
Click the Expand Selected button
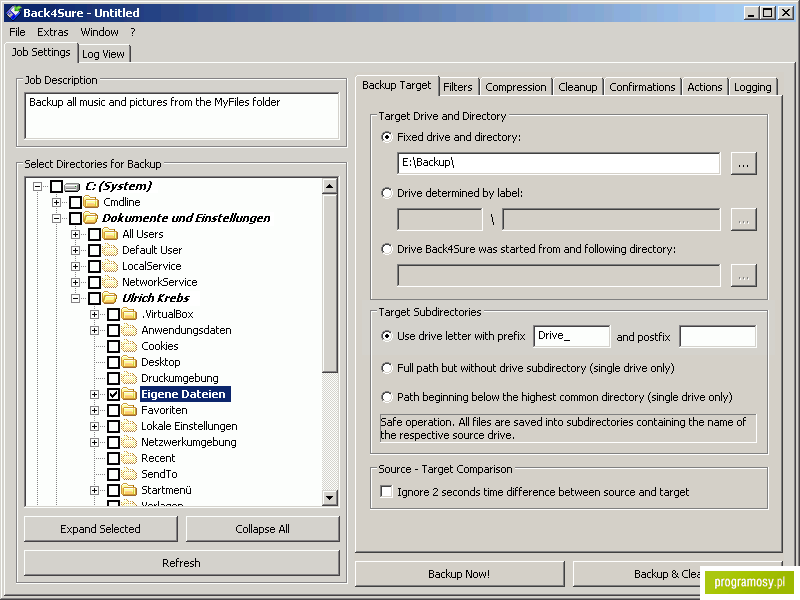click(x=101, y=529)
